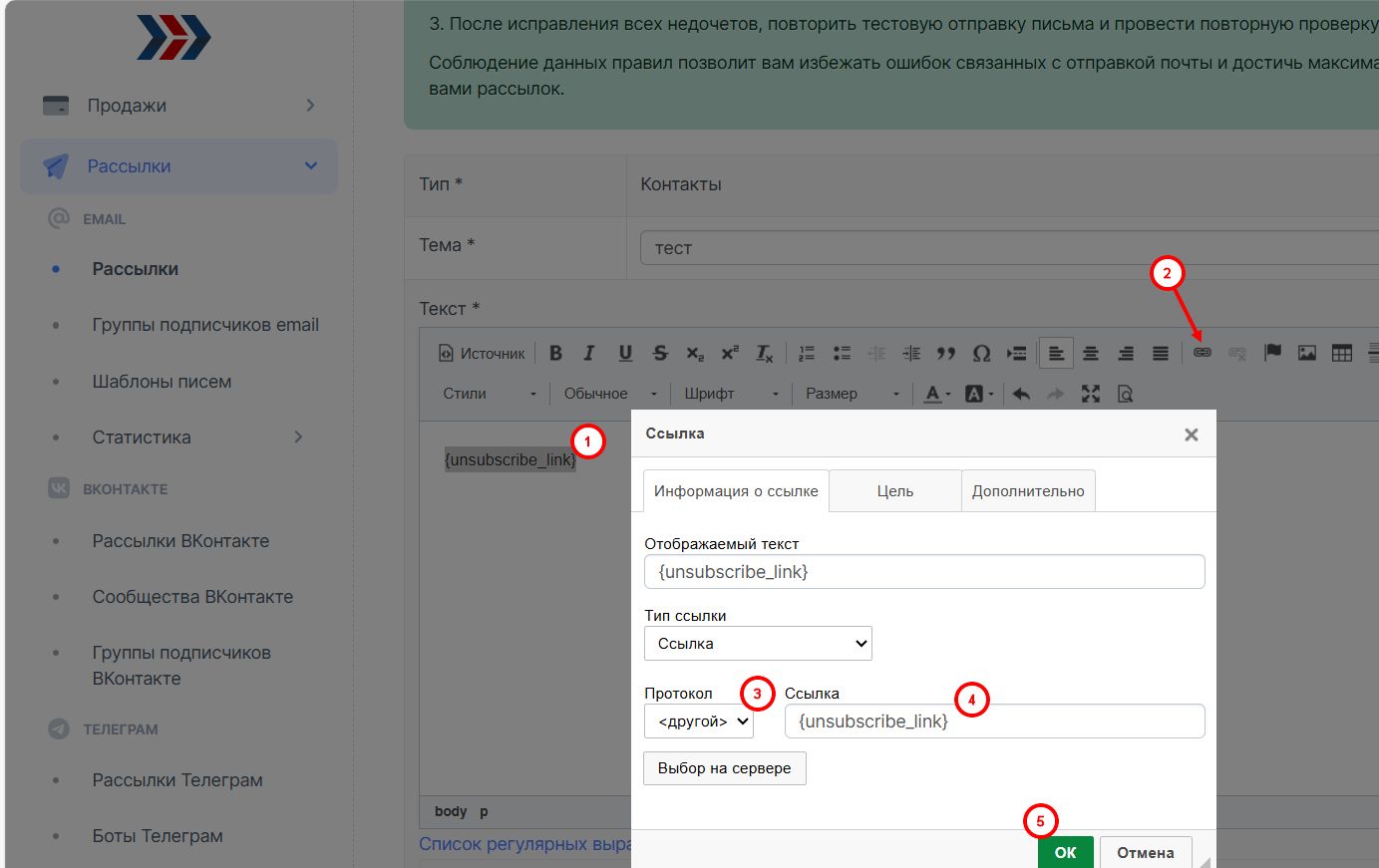Open the Обычное paragraph format dropdown

610,394
